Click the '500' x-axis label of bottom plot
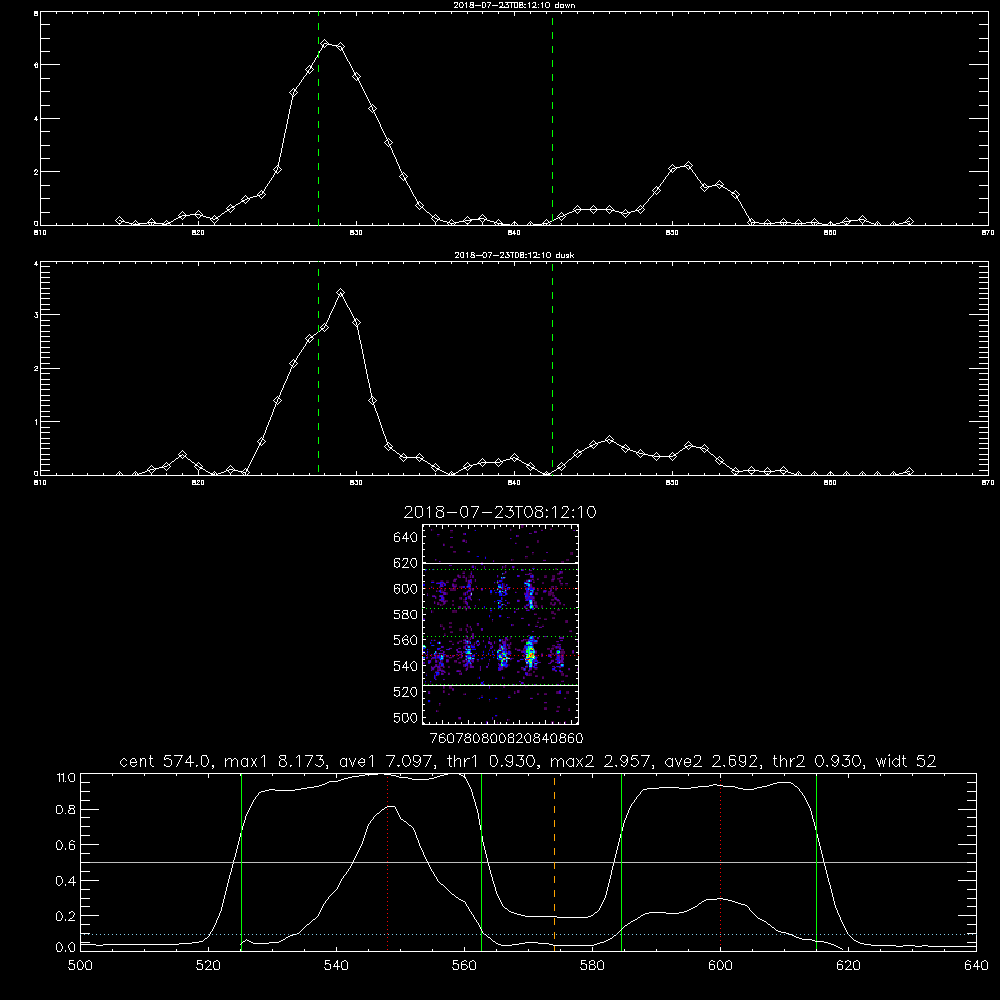 click(80, 965)
